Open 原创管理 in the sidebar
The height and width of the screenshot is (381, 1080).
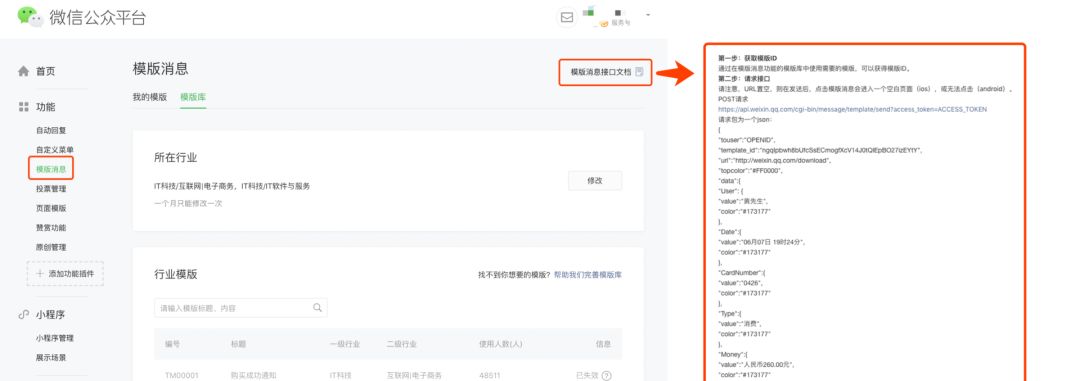pos(51,247)
